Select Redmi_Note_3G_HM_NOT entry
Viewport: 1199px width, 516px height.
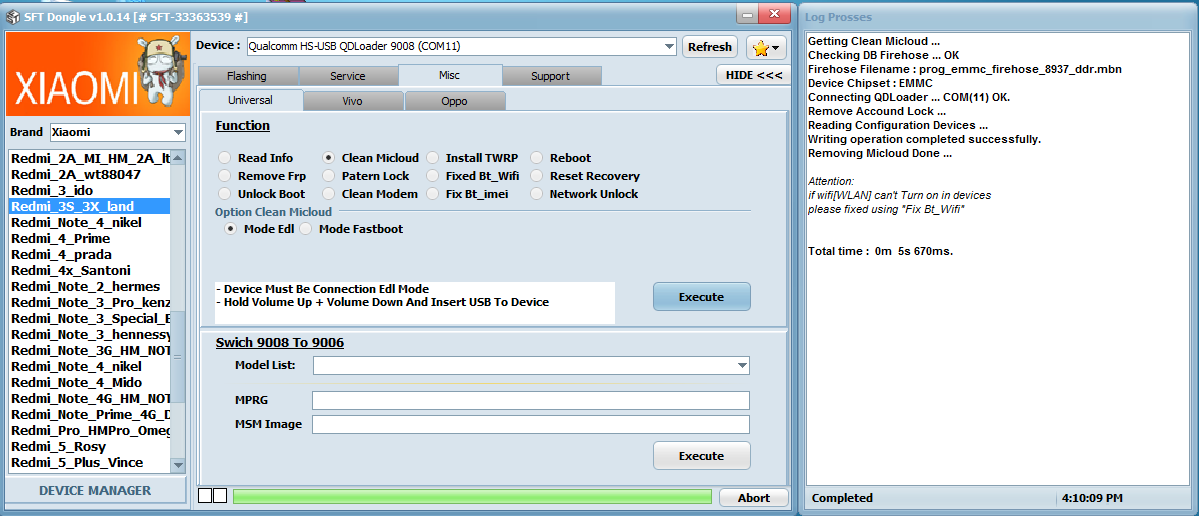click(x=89, y=351)
